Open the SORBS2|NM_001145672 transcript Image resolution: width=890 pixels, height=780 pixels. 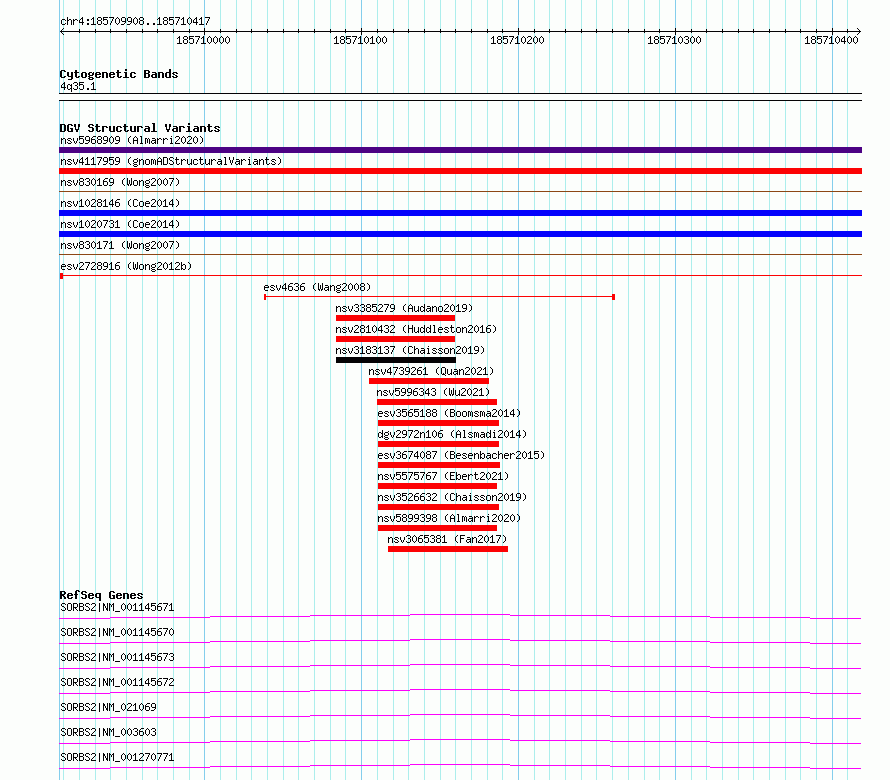tap(117, 682)
